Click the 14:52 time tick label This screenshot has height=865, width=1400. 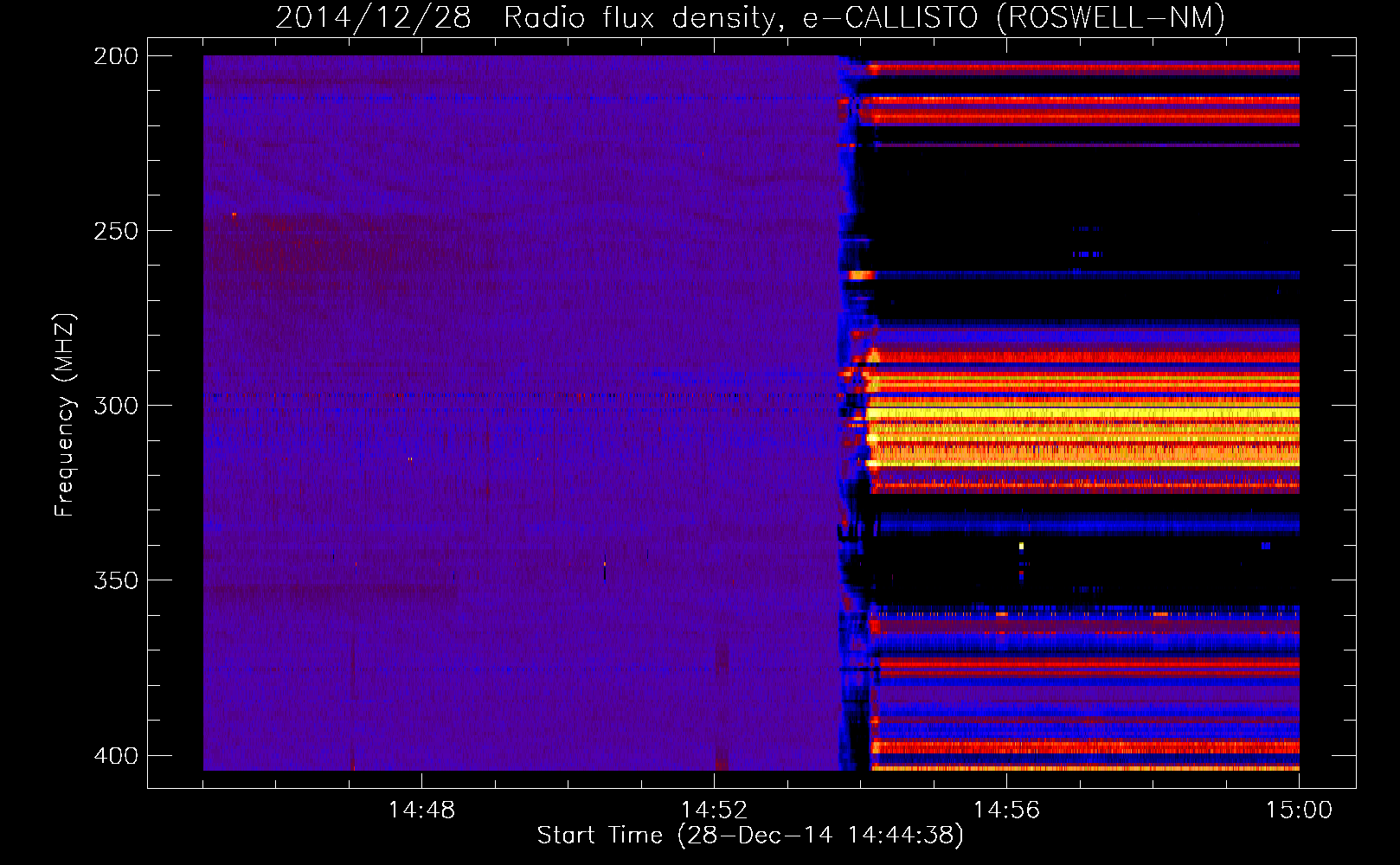(714, 811)
